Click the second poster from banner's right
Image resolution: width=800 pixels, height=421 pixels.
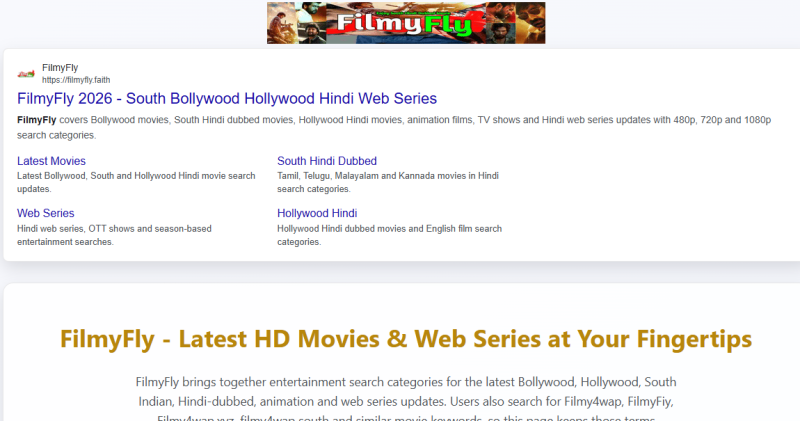pos(501,23)
